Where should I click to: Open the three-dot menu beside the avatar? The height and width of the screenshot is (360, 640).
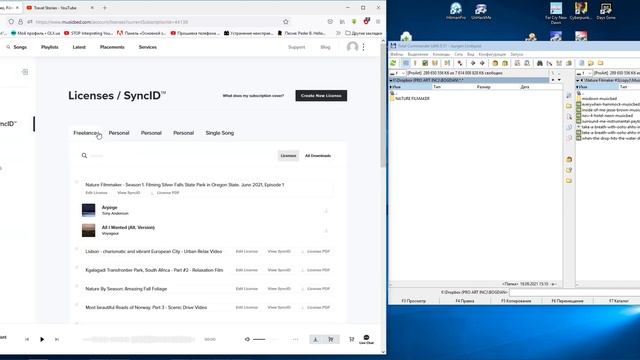(363, 47)
